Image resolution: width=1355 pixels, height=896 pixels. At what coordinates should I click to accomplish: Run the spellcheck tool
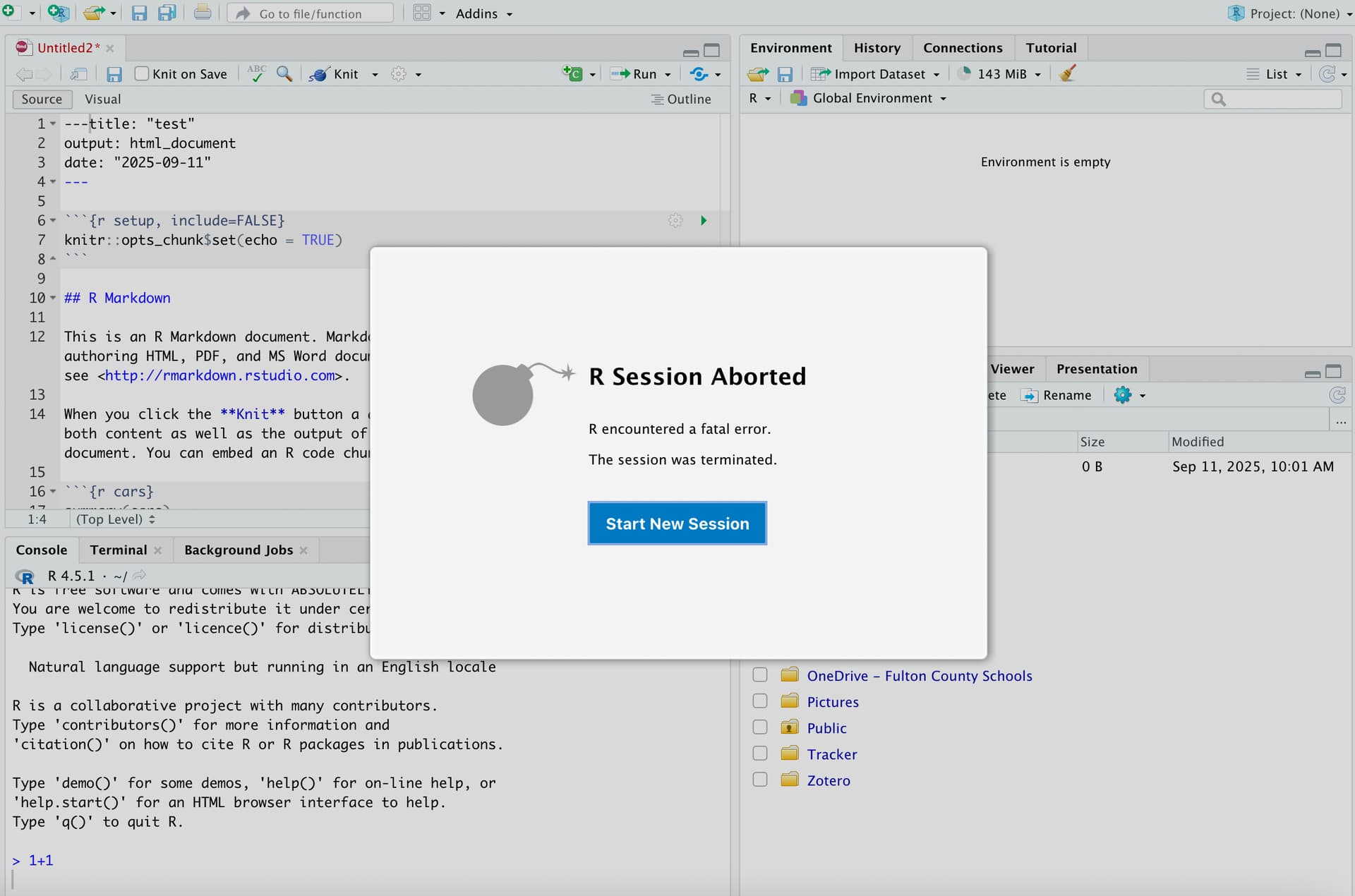click(x=257, y=73)
